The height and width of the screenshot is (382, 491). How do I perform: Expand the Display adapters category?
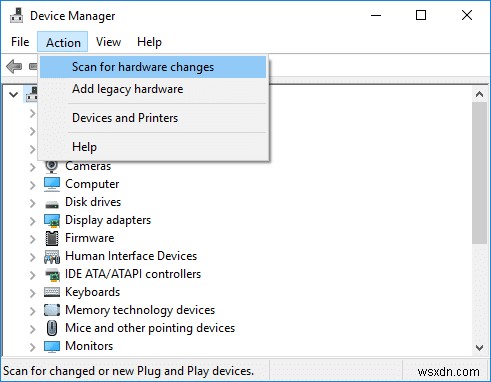click(x=32, y=220)
